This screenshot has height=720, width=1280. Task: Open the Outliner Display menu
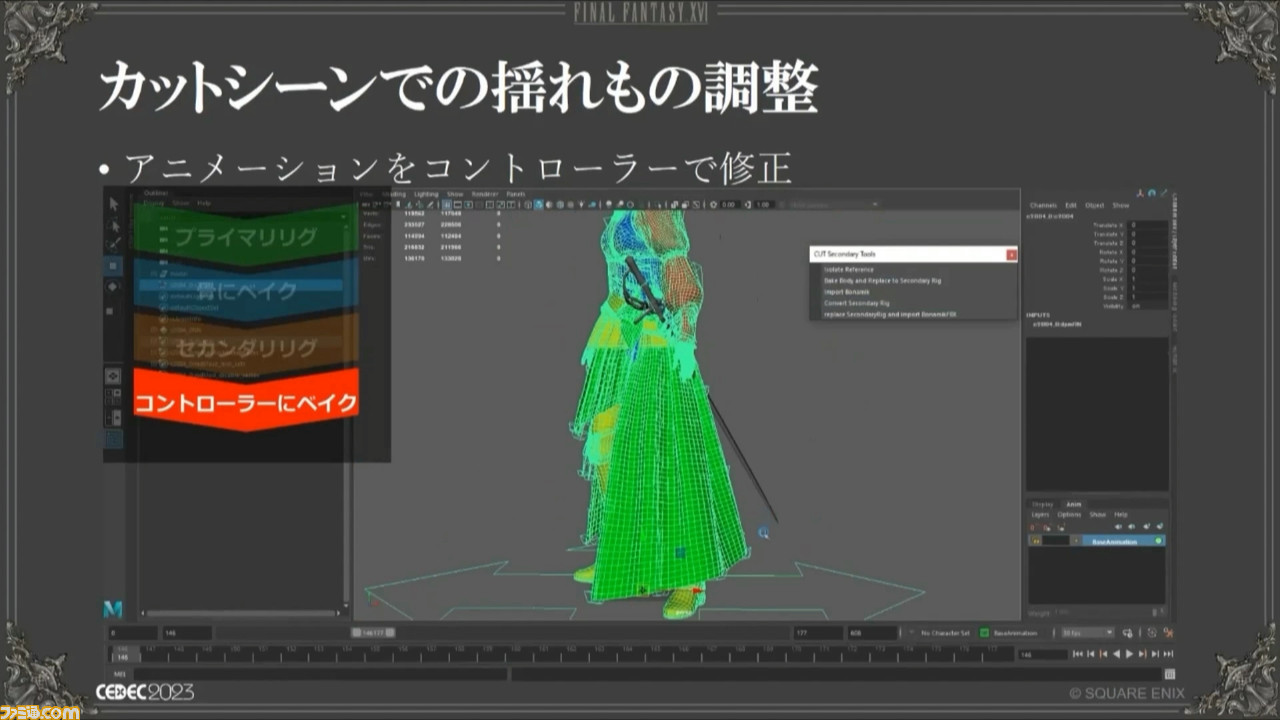tap(153, 203)
